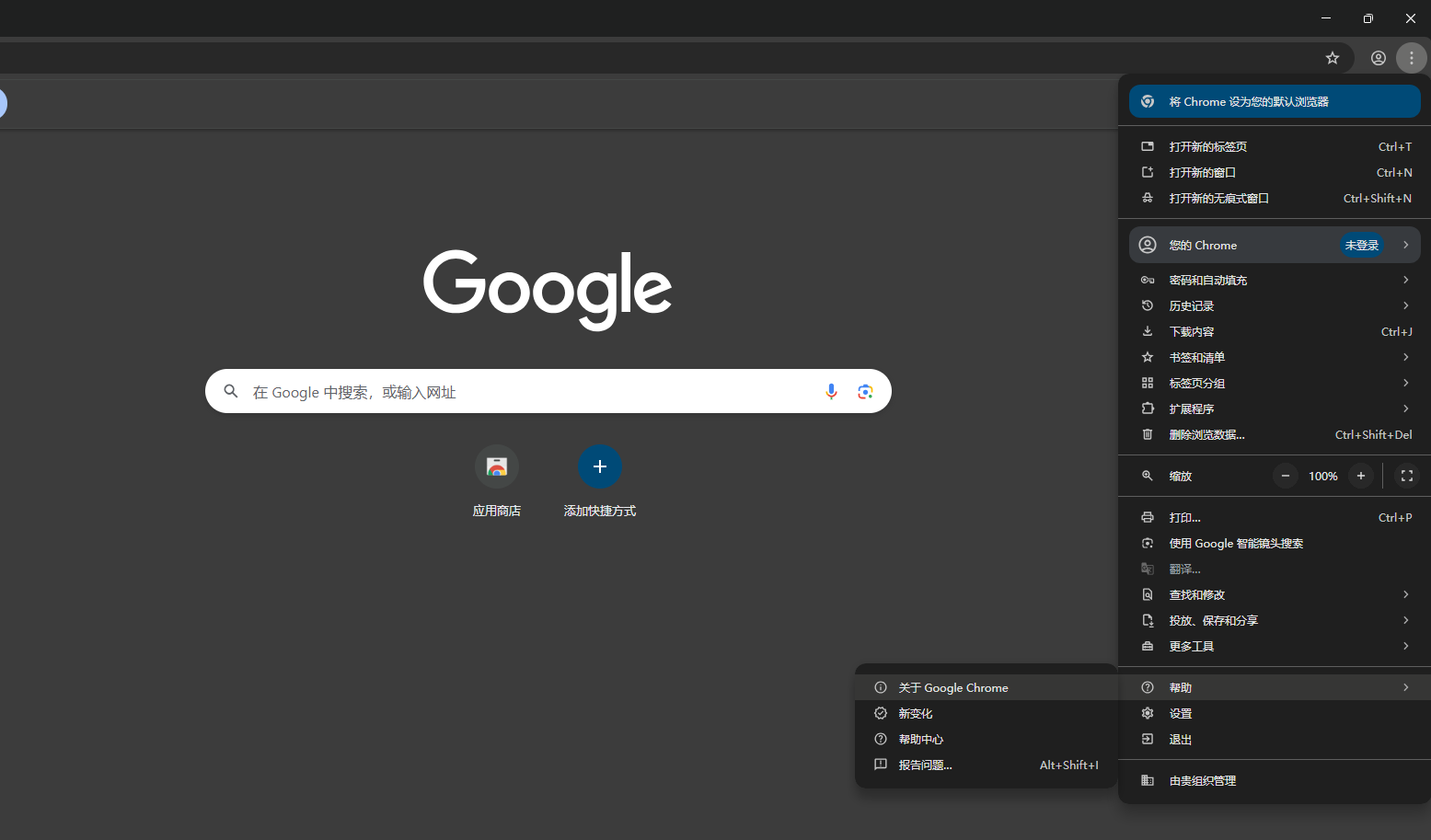
Task: Expand 投放、保存和分享 submenu
Action: coord(1275,620)
